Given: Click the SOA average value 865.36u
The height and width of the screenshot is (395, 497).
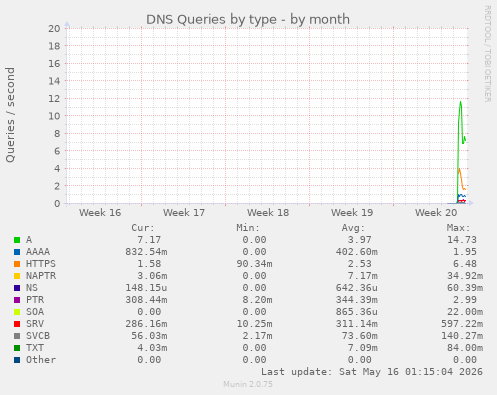Looking at the screenshot, I should point(357,312).
